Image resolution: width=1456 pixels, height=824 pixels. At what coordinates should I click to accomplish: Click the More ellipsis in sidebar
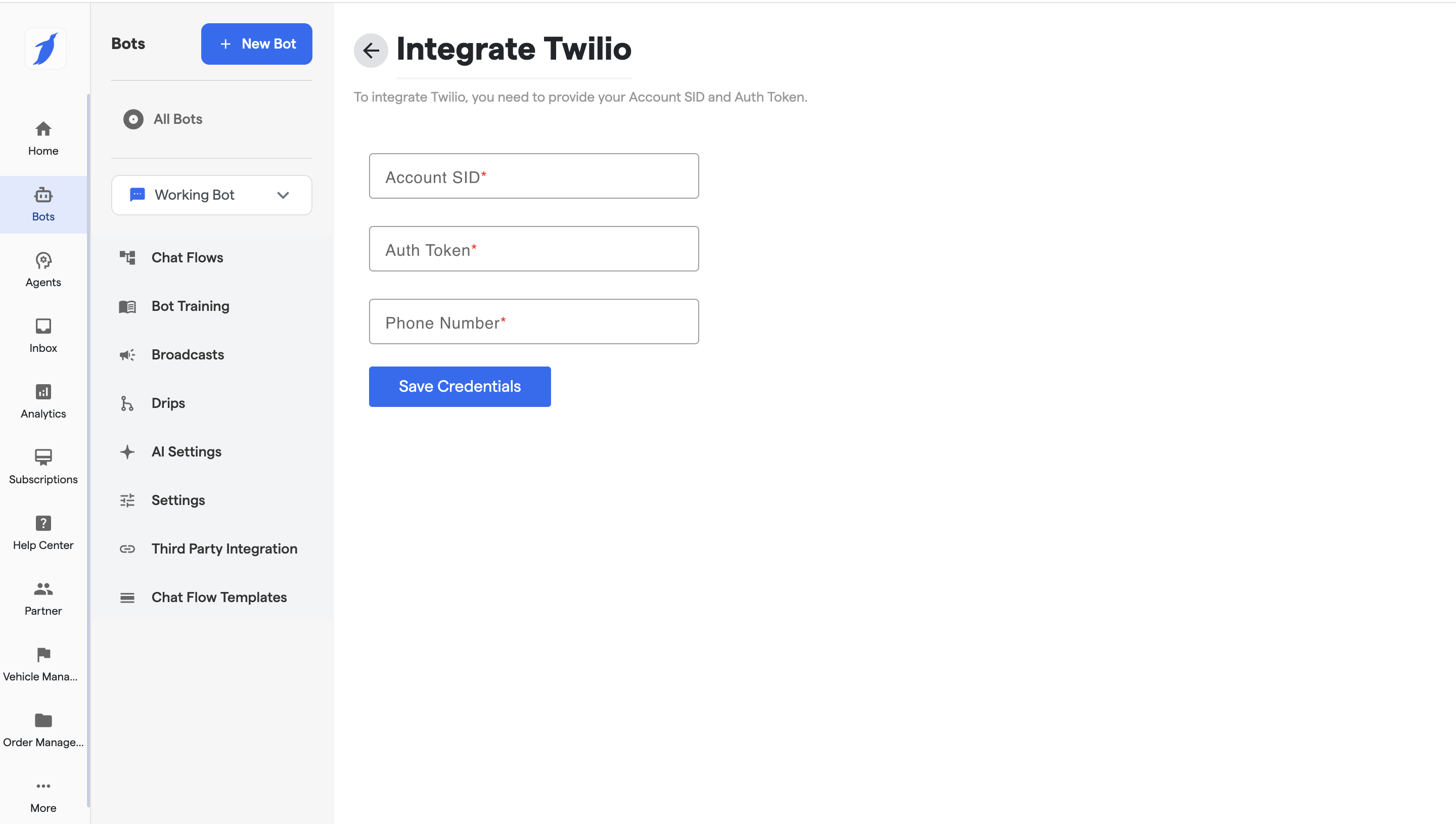[x=43, y=786]
